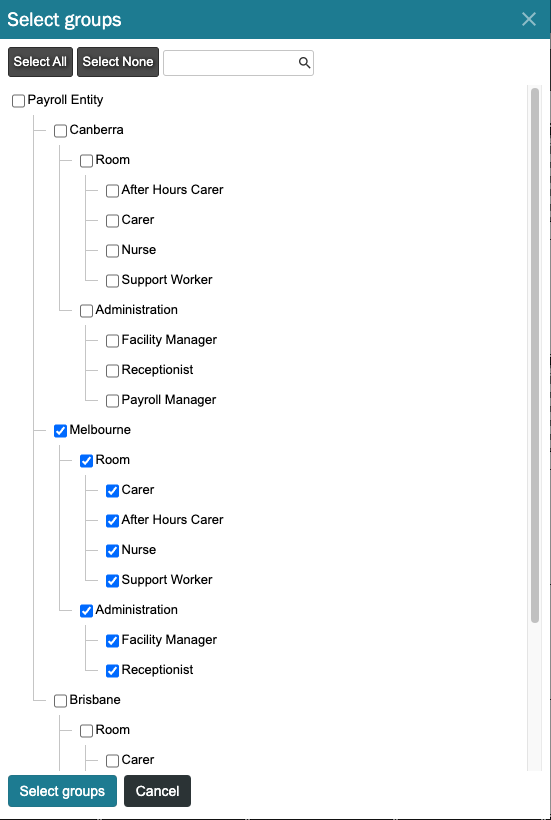
Task: Select the Canberra Administration tree item
Action: pos(136,310)
